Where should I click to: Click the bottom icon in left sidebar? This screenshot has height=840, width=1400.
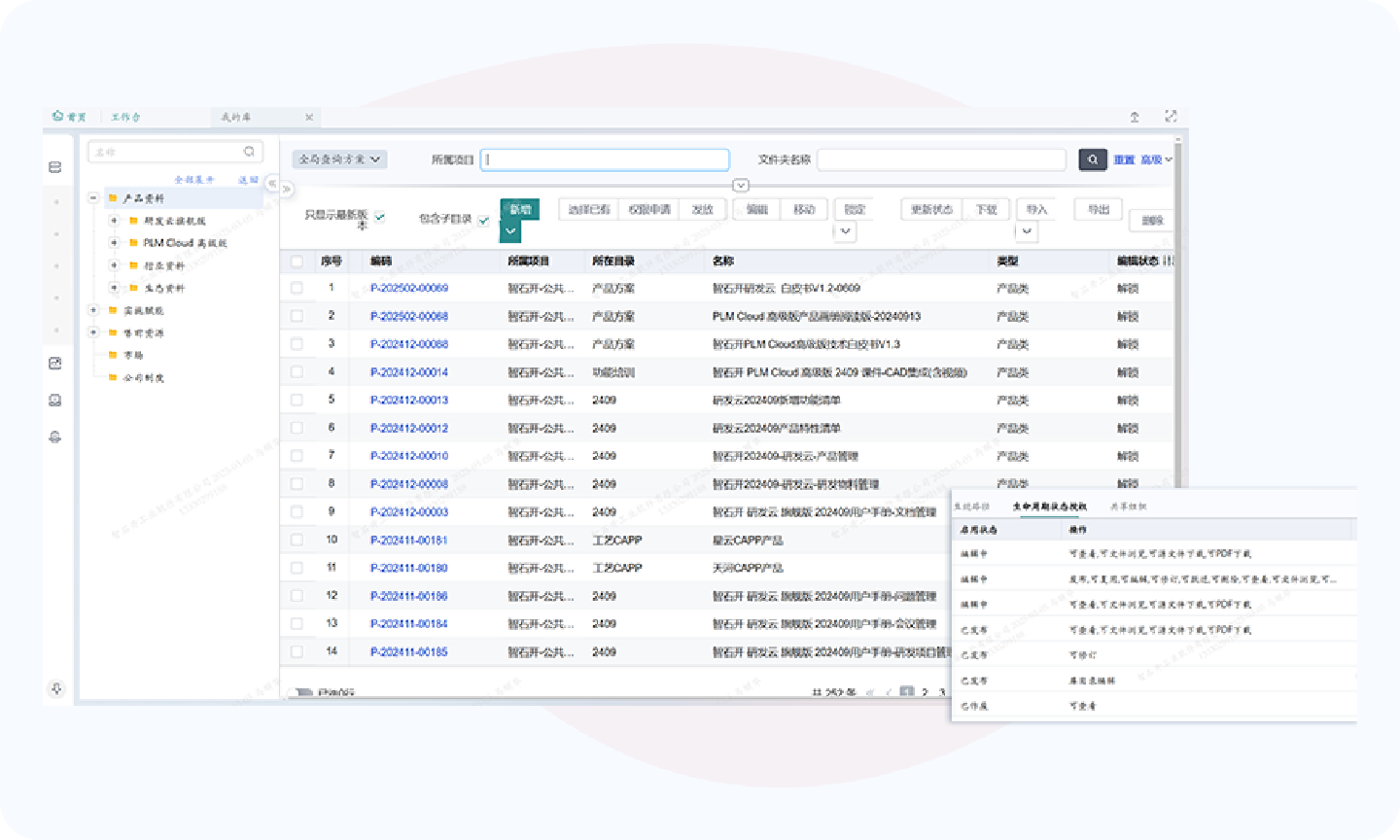click(x=56, y=688)
